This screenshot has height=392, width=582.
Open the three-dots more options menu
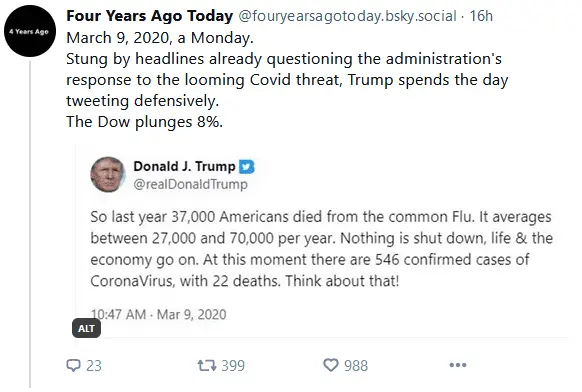458,365
